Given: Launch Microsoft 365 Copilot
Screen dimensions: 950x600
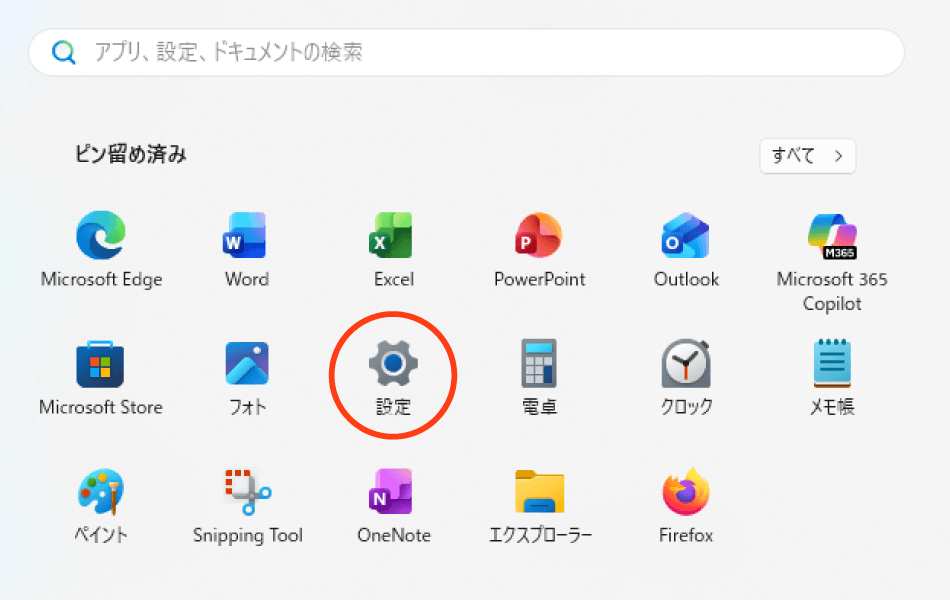Looking at the screenshot, I should 832,236.
